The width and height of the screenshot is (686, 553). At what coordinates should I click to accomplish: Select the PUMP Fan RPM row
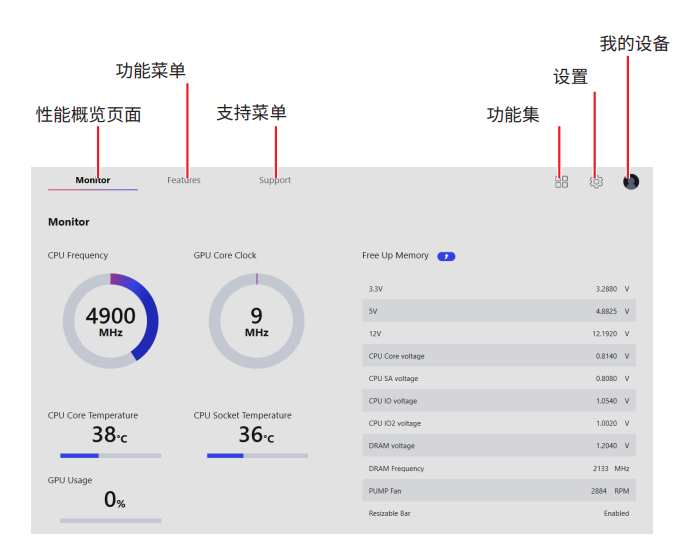tap(498, 491)
